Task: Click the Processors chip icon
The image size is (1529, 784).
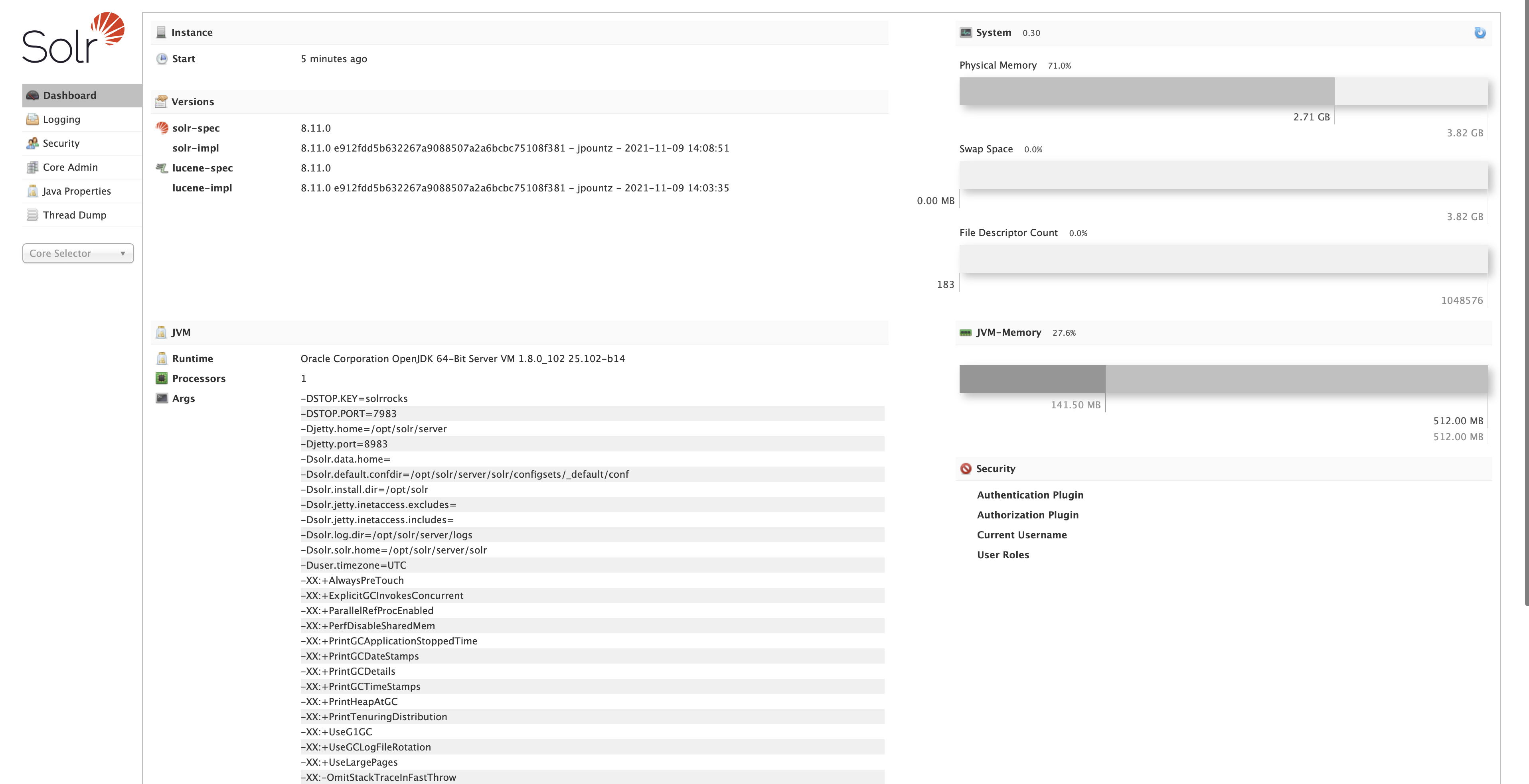Action: (162, 378)
